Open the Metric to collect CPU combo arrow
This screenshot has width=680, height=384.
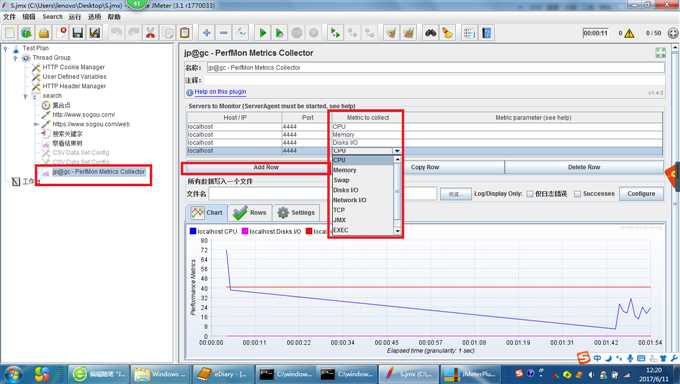point(397,151)
